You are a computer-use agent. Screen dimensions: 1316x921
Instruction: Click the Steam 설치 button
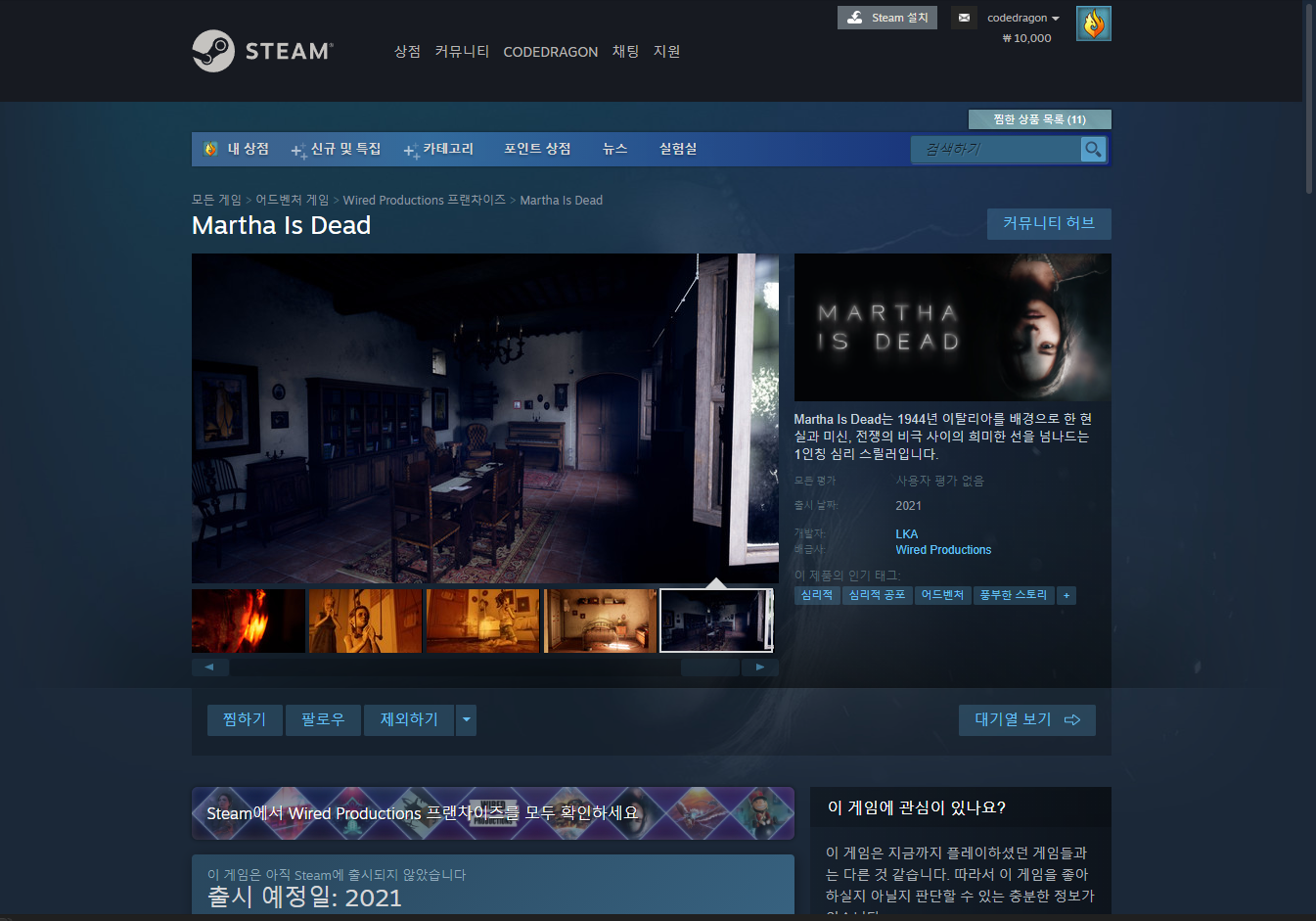(886, 18)
